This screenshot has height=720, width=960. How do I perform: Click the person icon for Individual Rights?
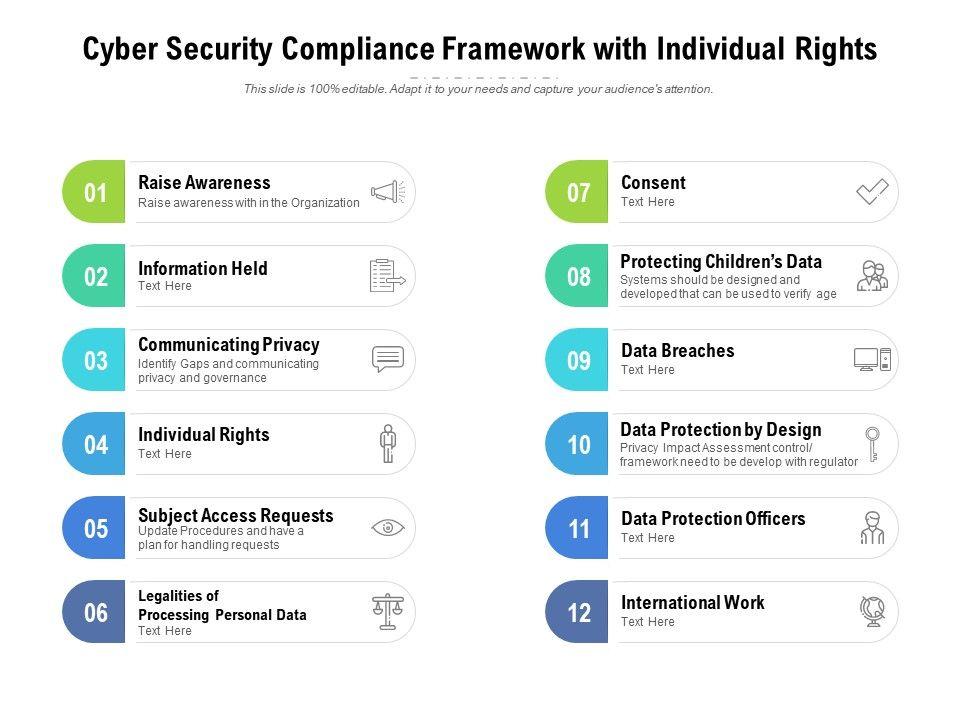pyautogui.click(x=388, y=443)
